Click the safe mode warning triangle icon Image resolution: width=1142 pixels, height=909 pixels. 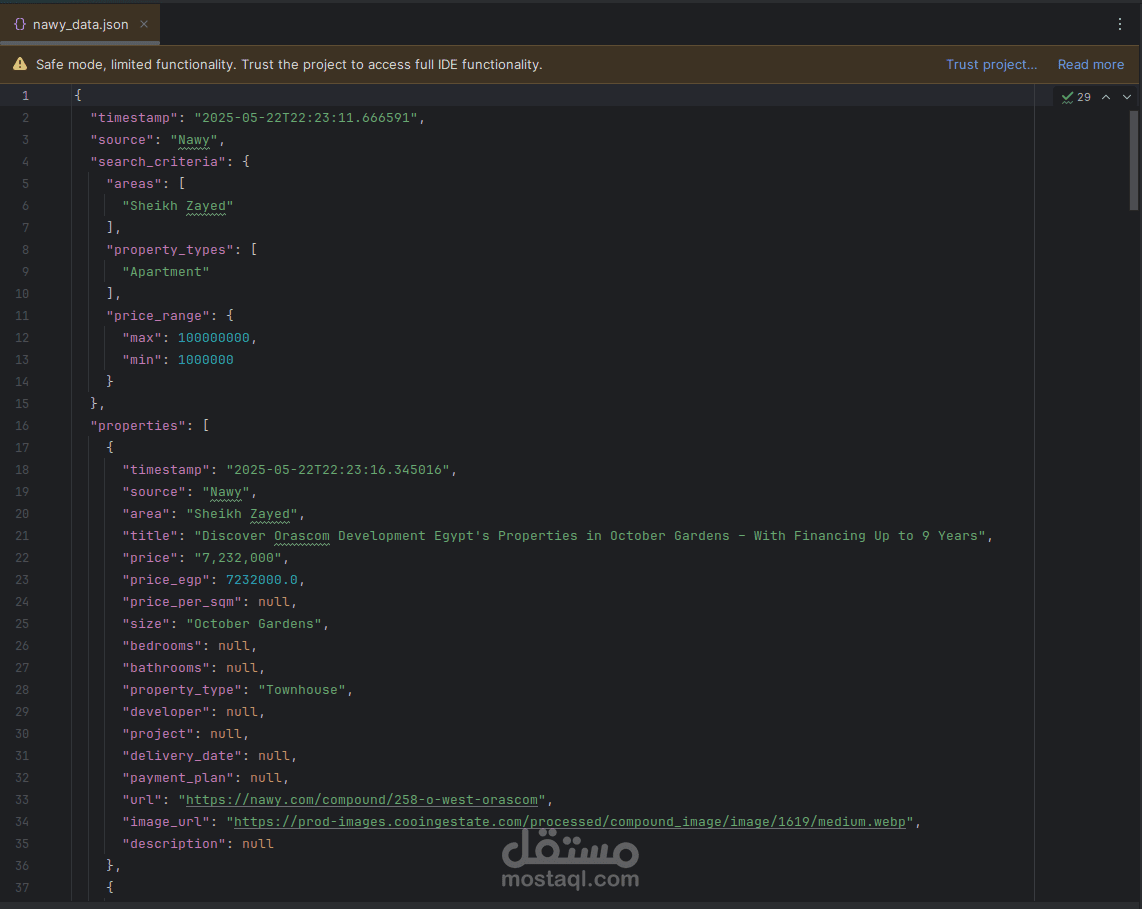tap(20, 64)
